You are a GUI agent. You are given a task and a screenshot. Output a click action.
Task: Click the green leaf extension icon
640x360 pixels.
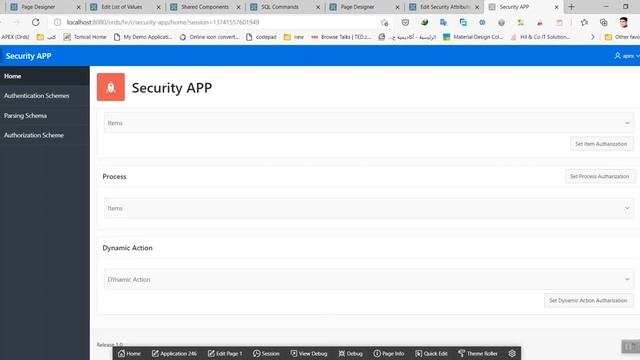[424, 23]
